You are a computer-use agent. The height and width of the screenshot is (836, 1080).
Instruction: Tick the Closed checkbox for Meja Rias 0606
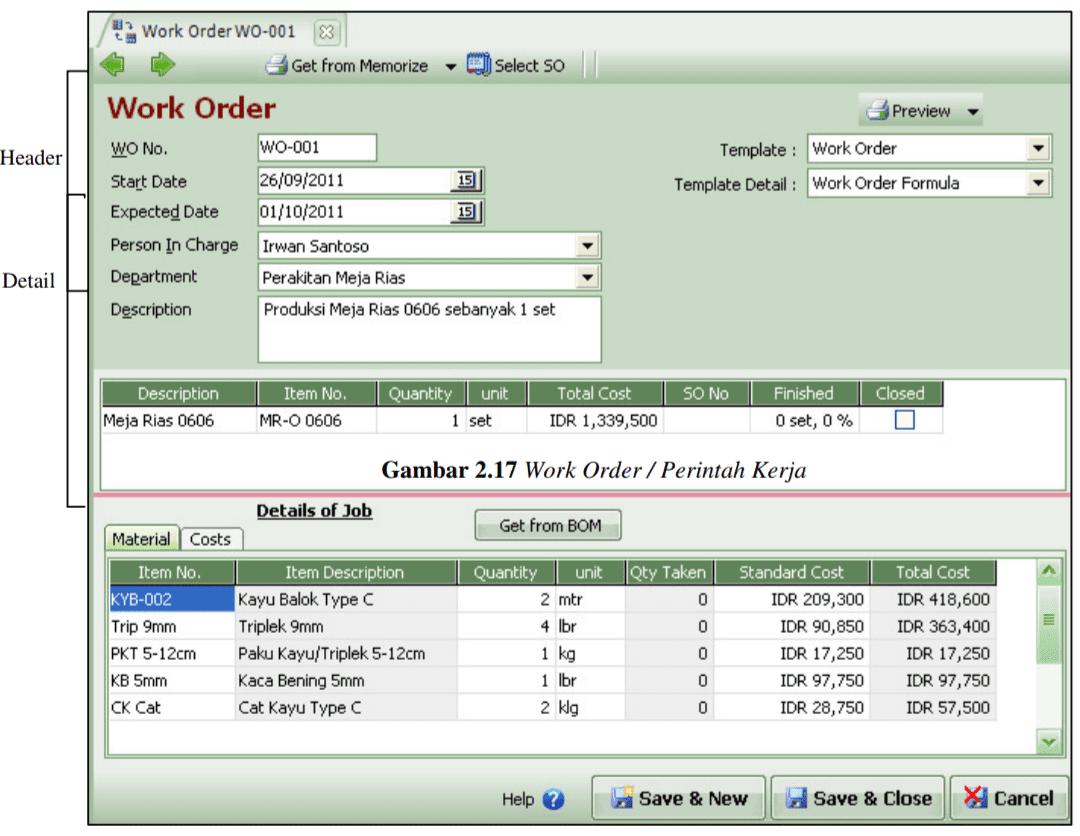point(904,421)
